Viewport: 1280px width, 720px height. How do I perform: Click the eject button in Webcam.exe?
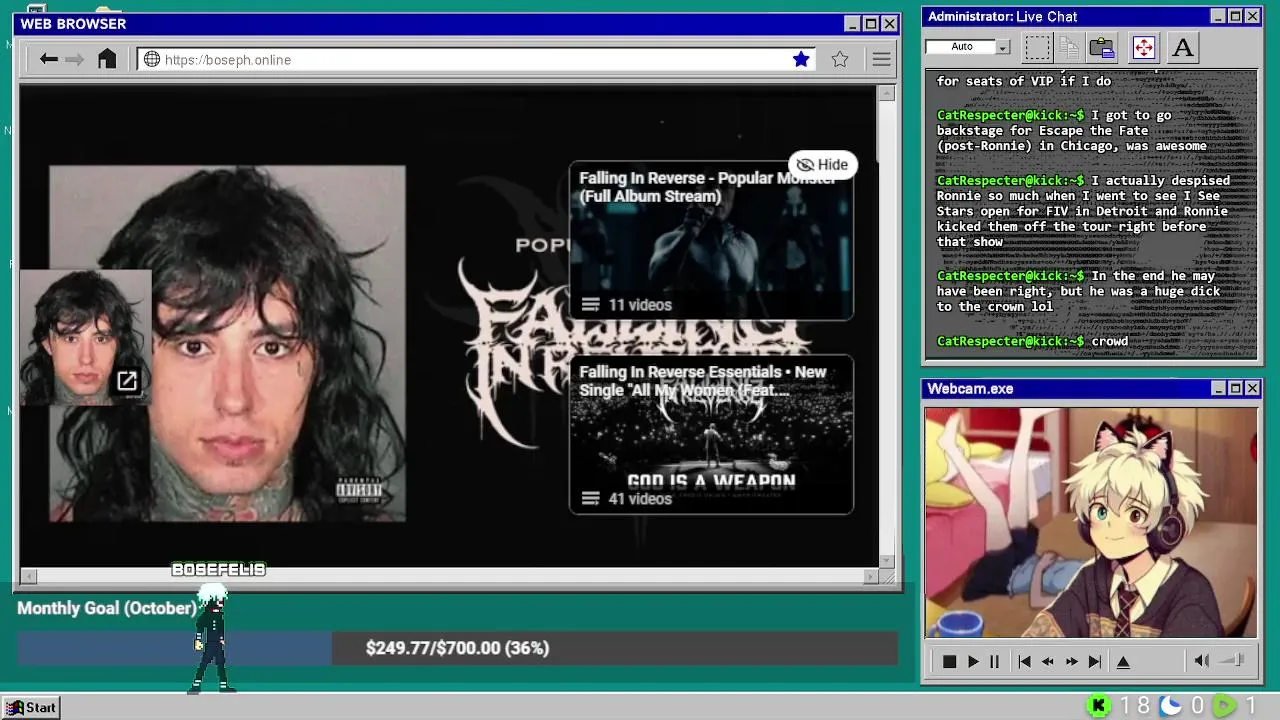tap(1123, 661)
